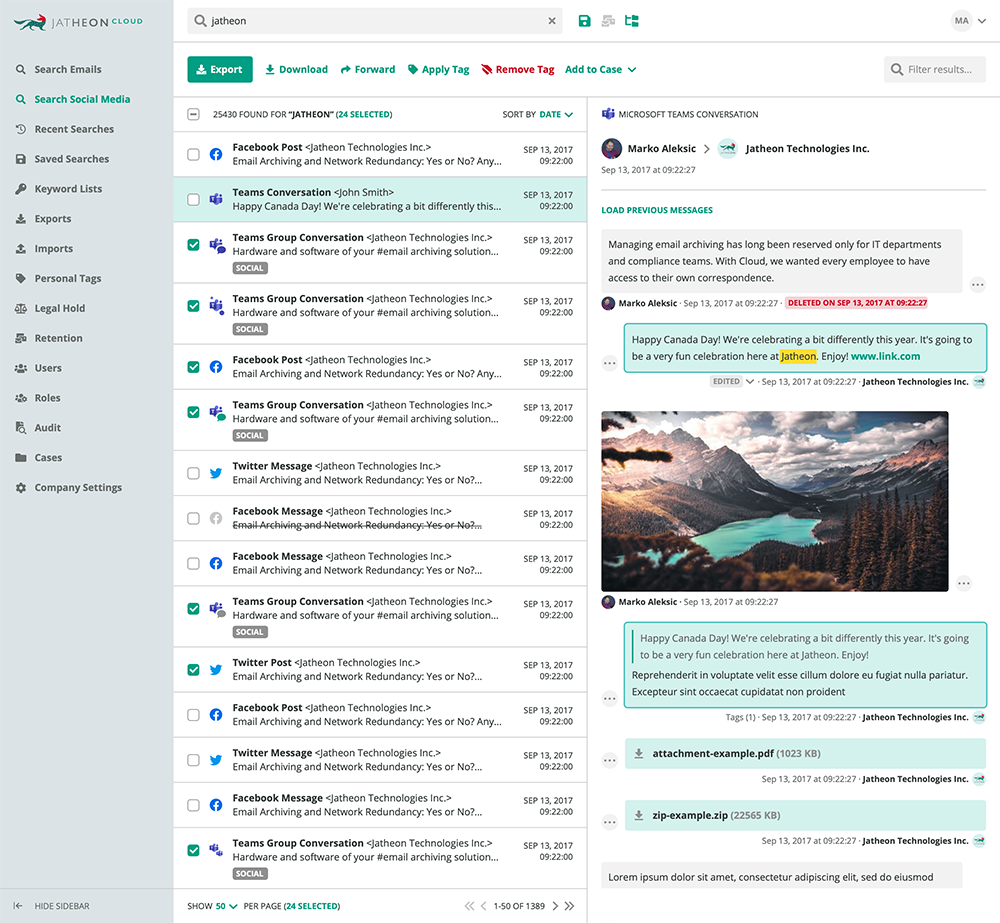
Task: Go to the first results page with the double-left arrow
Action: point(469,906)
